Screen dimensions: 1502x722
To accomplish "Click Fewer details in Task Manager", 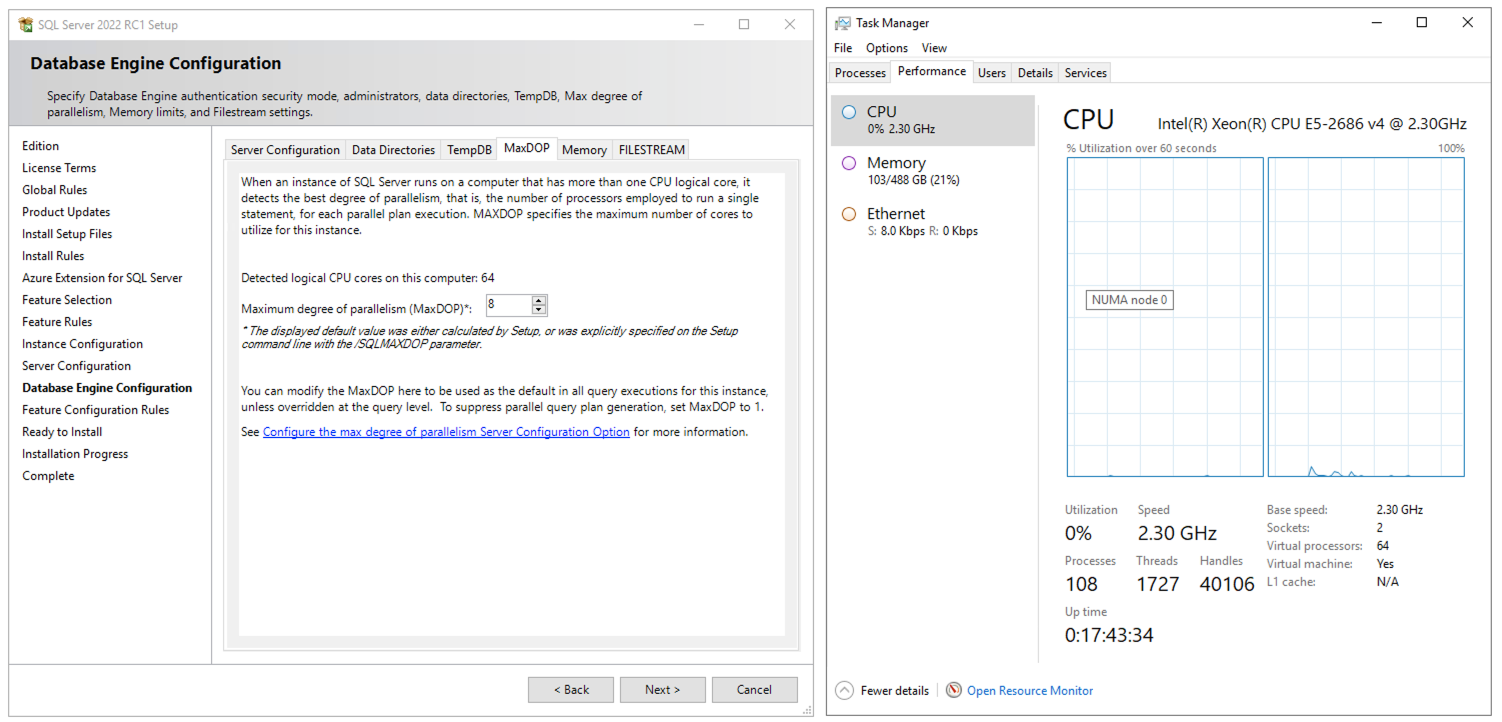I will coord(894,691).
